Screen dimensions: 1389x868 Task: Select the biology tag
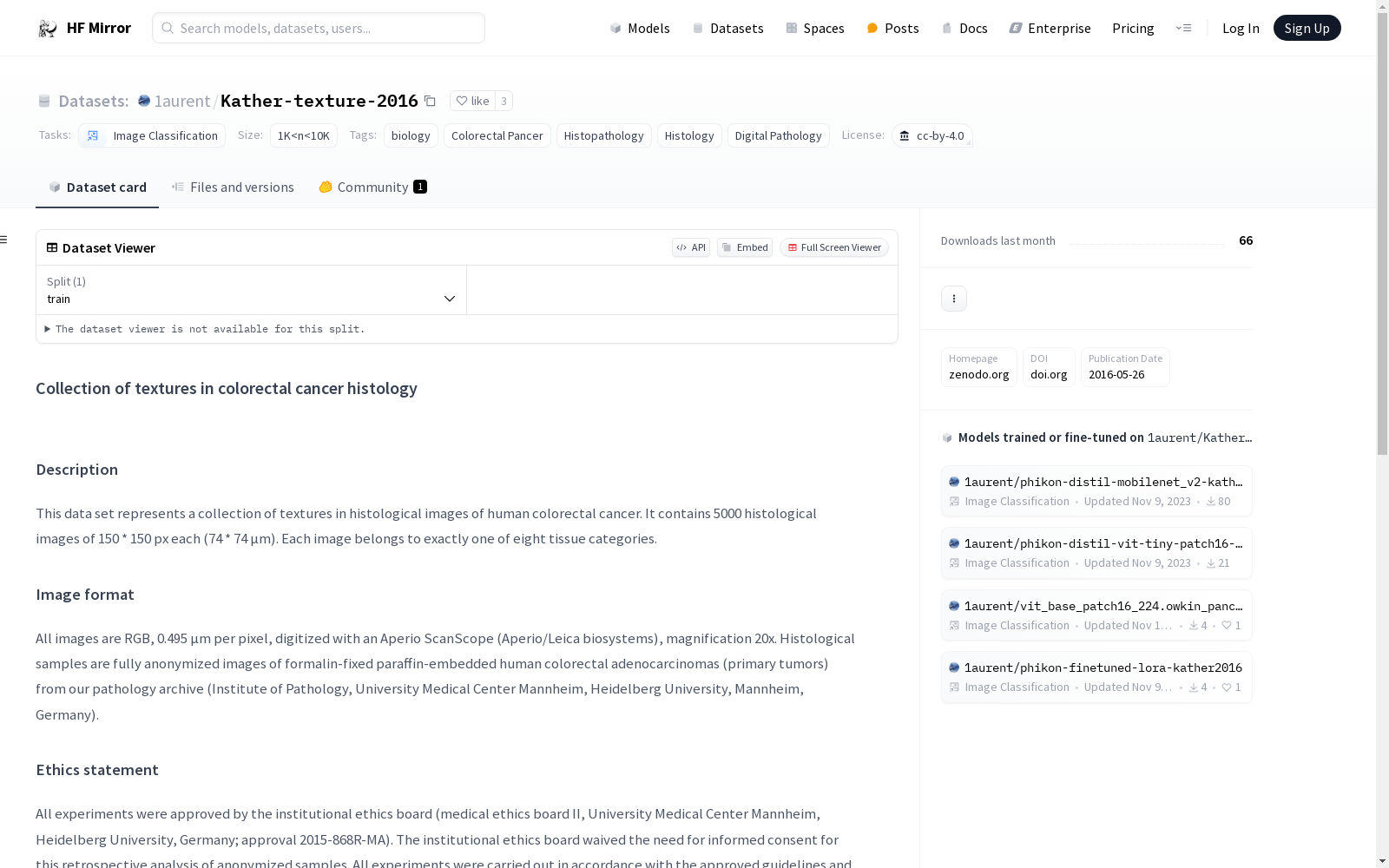[411, 135]
